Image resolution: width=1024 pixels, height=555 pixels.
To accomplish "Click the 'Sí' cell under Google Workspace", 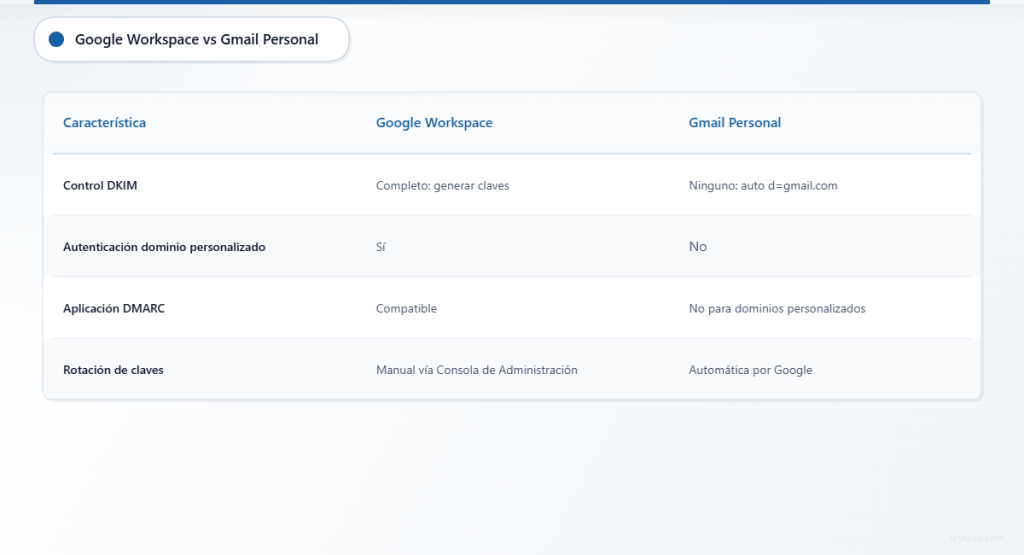I will coord(381,247).
